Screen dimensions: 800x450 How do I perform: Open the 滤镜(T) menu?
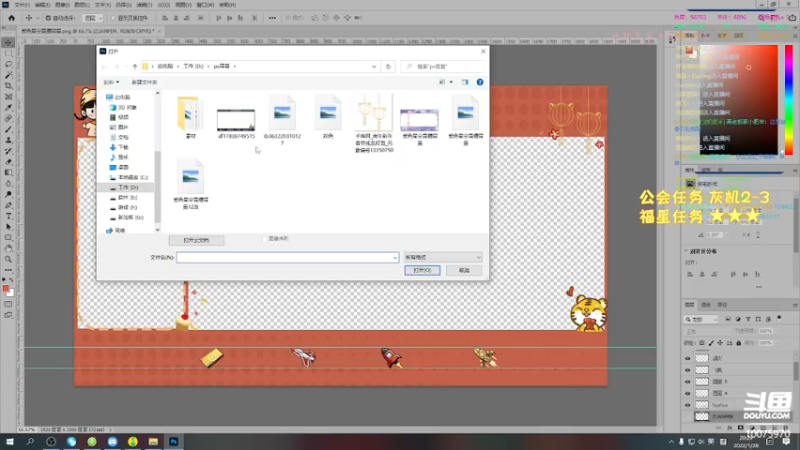point(144,5)
